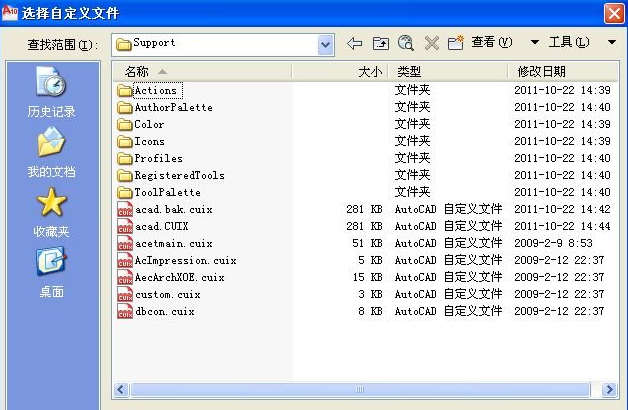This screenshot has height=410, width=628.
Task: Open the 查看(V) view menu
Action: click(492, 42)
